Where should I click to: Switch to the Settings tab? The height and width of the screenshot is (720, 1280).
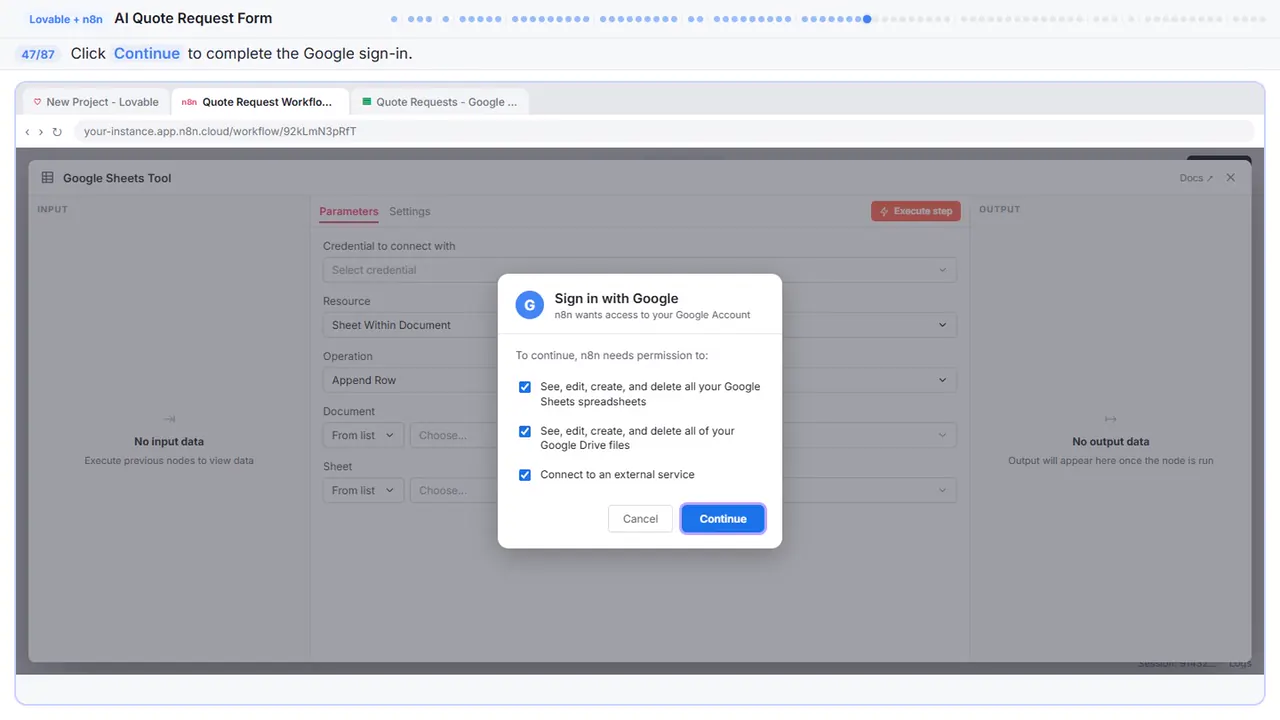pyautogui.click(x=410, y=211)
